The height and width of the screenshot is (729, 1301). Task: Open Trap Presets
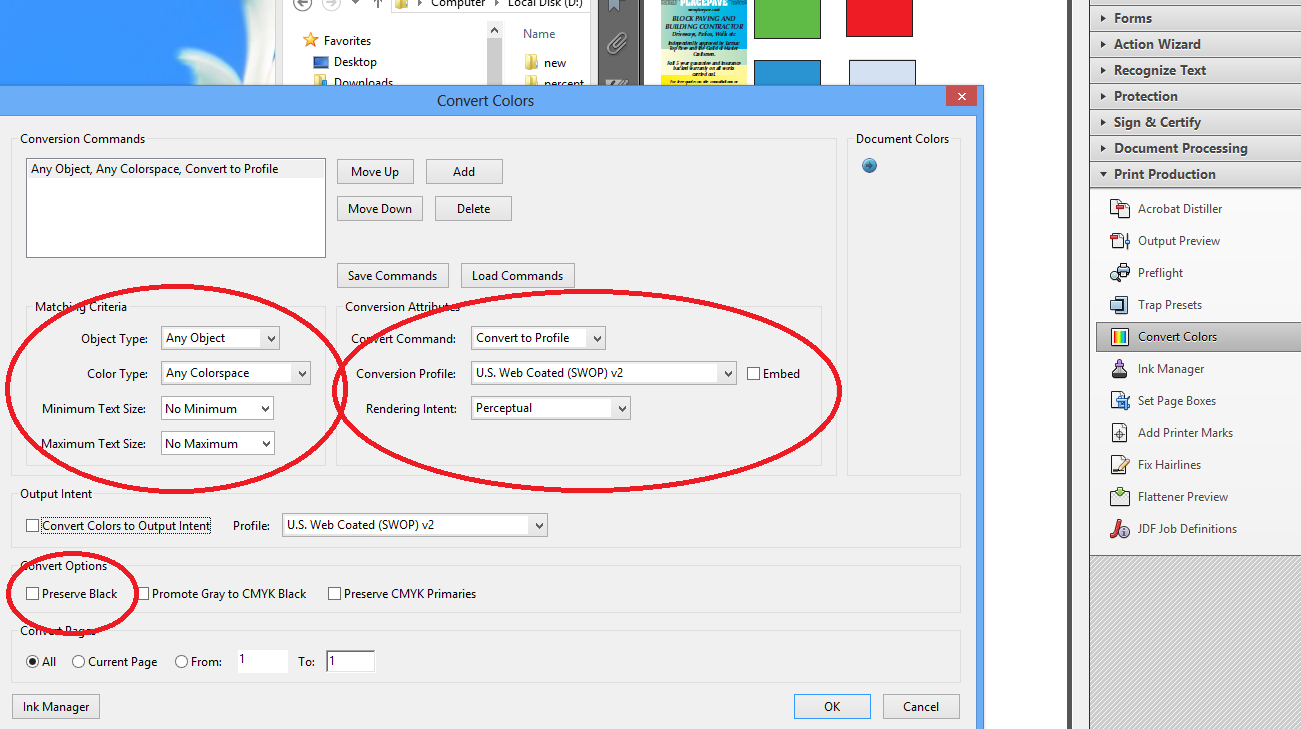1156,305
